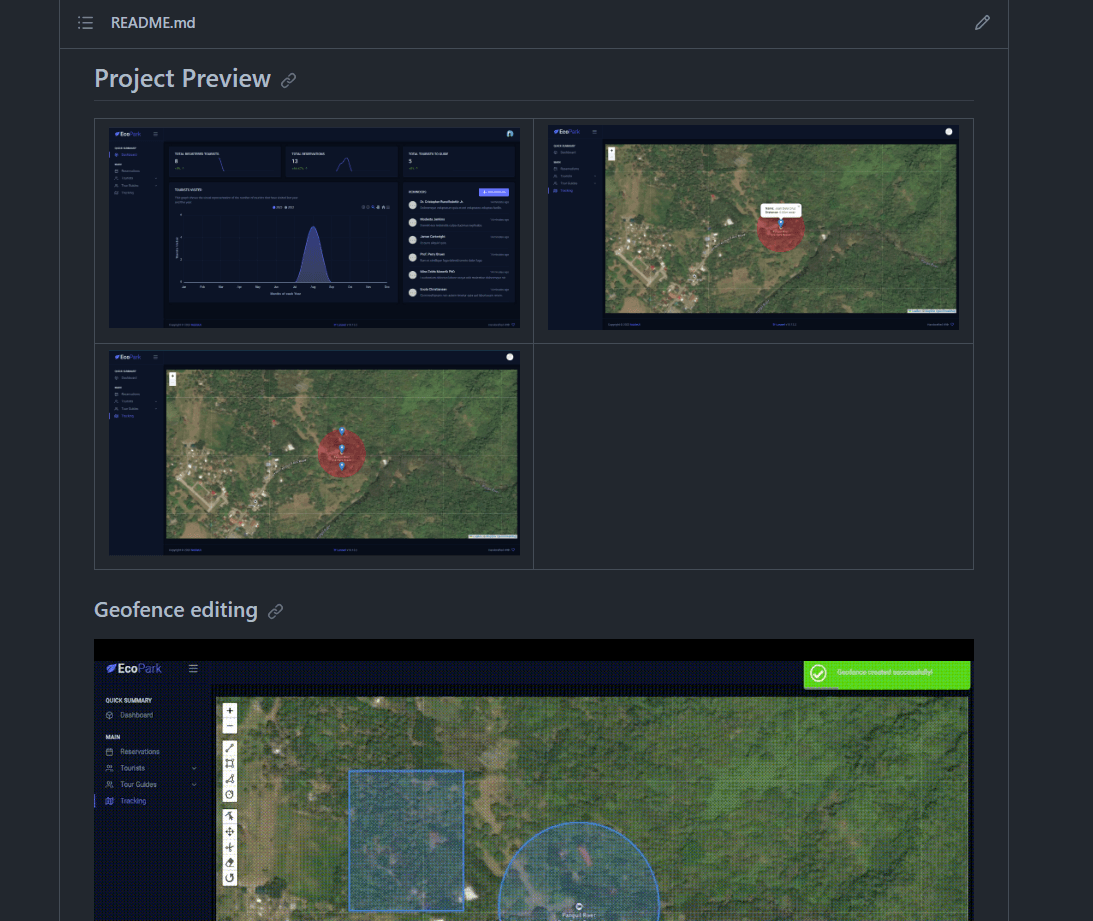1093x921 pixels.
Task: Toggle the hamburger sidebar menu beside EcoPark logo
Action: click(x=193, y=669)
